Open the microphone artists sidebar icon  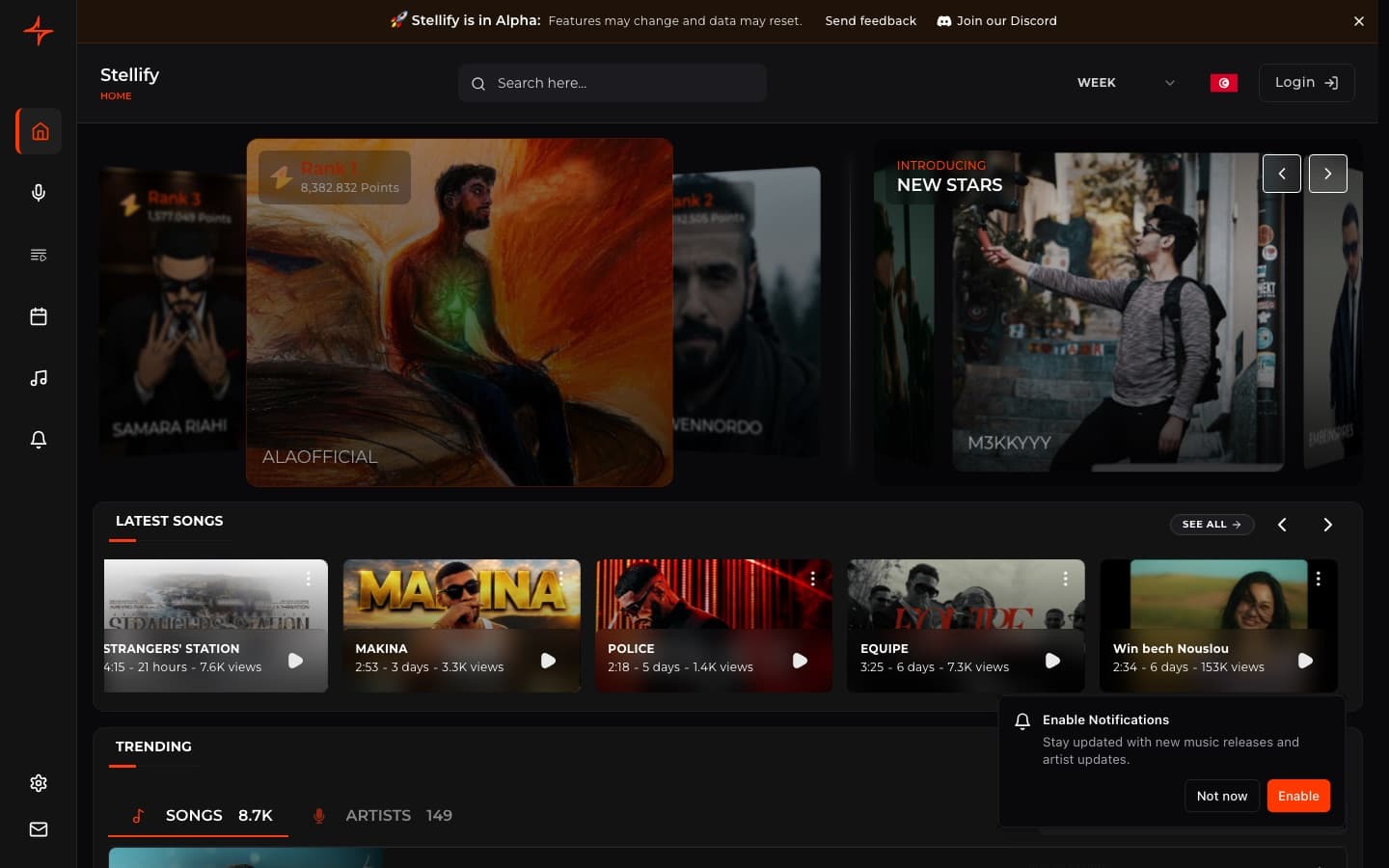(39, 193)
